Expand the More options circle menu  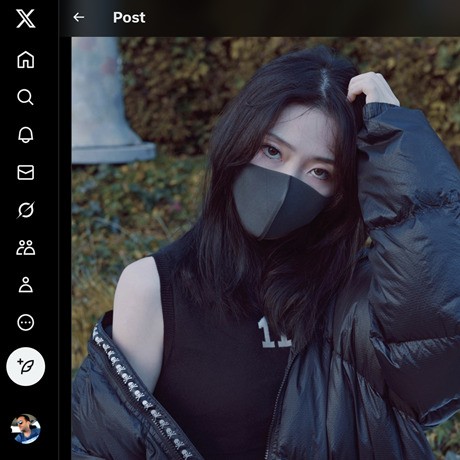point(26,322)
